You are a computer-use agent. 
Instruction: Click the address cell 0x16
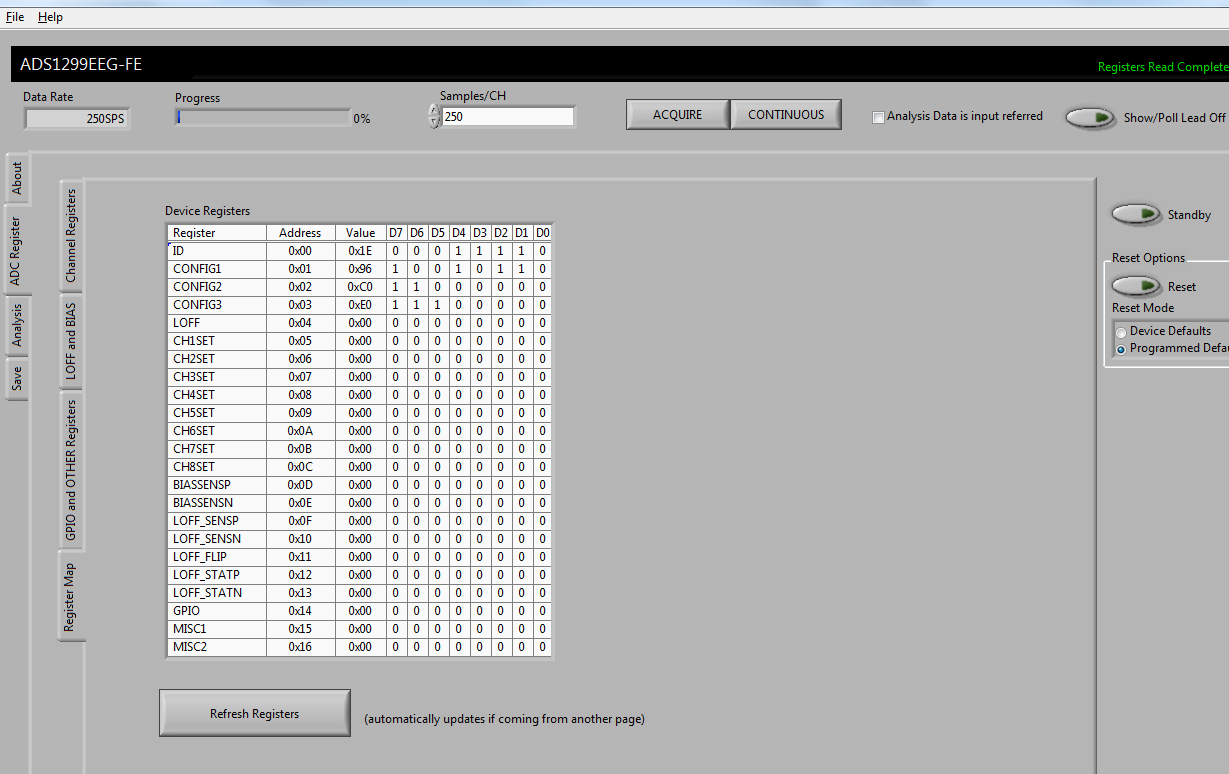[x=300, y=647]
